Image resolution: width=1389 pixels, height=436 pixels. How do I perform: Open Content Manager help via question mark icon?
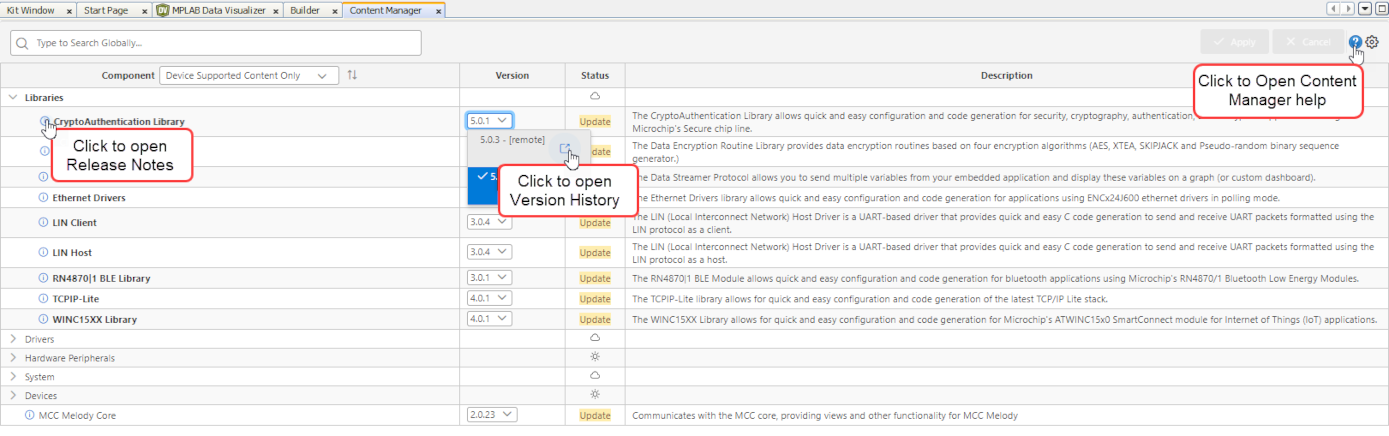coord(1355,42)
